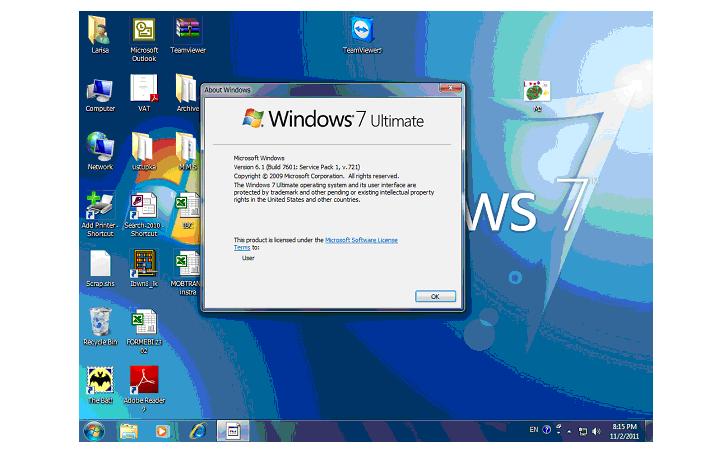The width and height of the screenshot is (720, 450).
Task: Open the EN language bar indicator
Action: [x=534, y=430]
